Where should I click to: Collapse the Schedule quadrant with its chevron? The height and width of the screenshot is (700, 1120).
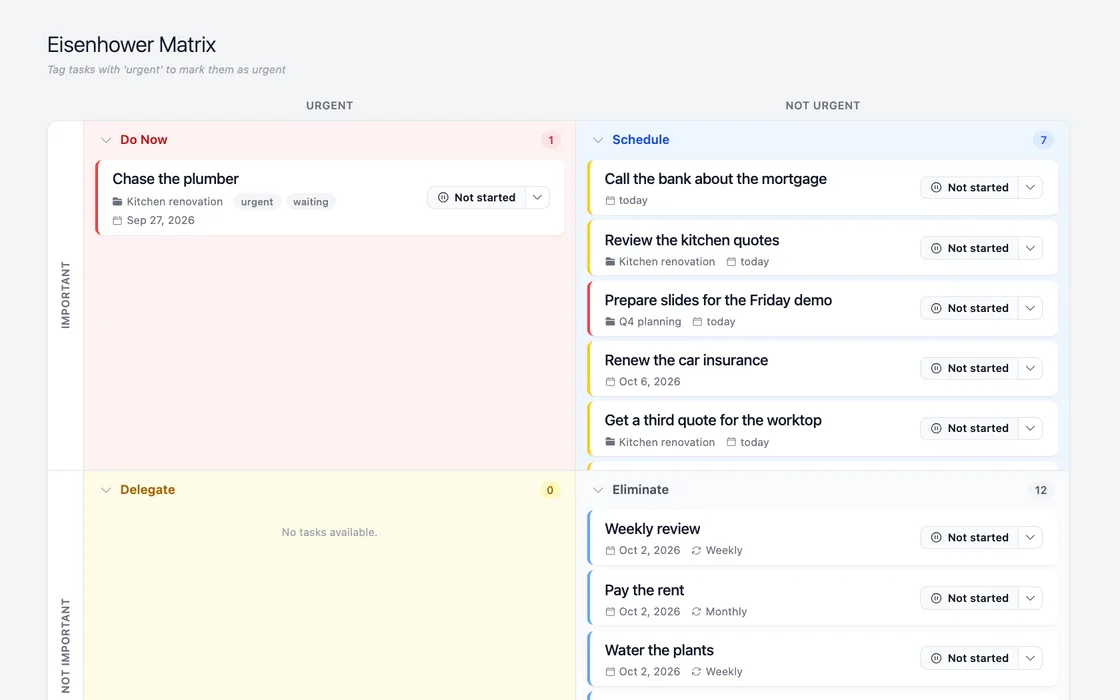(598, 140)
